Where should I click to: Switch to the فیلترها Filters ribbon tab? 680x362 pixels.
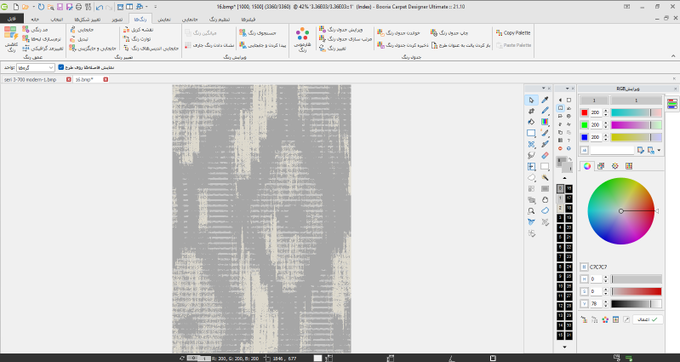248,20
